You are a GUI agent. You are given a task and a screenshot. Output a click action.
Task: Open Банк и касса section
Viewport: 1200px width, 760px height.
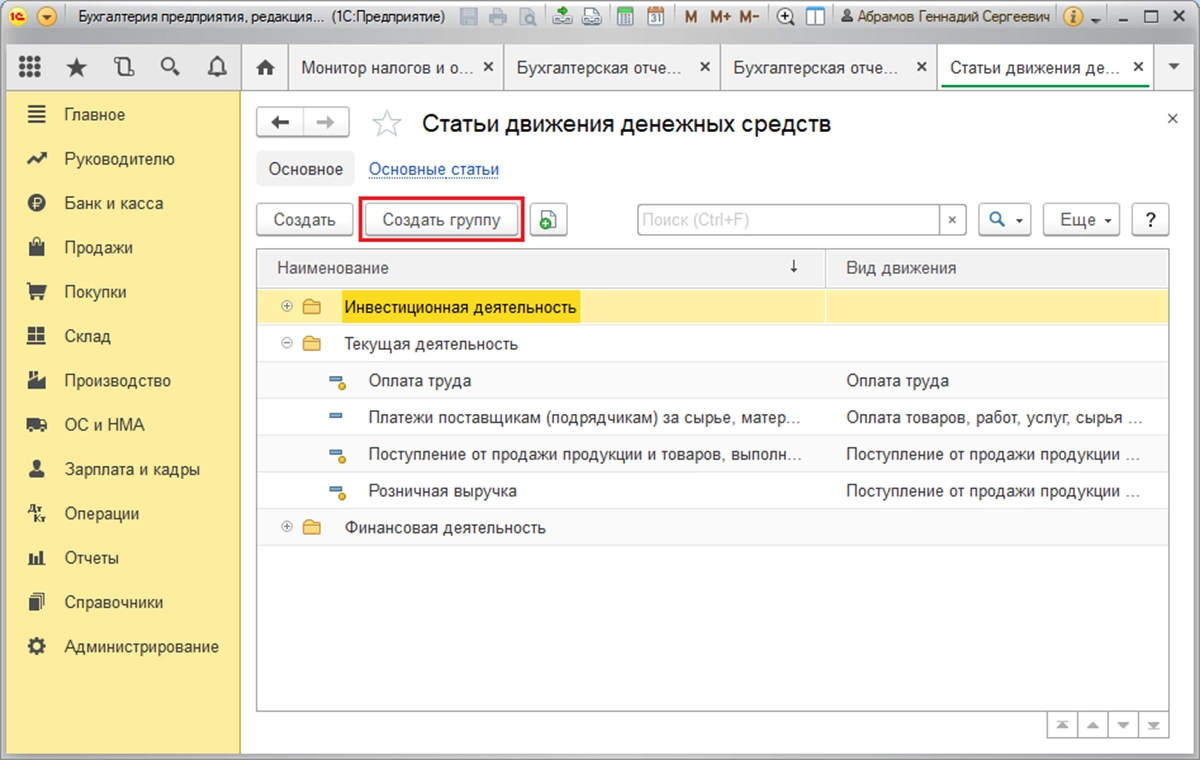pyautogui.click(x=113, y=203)
